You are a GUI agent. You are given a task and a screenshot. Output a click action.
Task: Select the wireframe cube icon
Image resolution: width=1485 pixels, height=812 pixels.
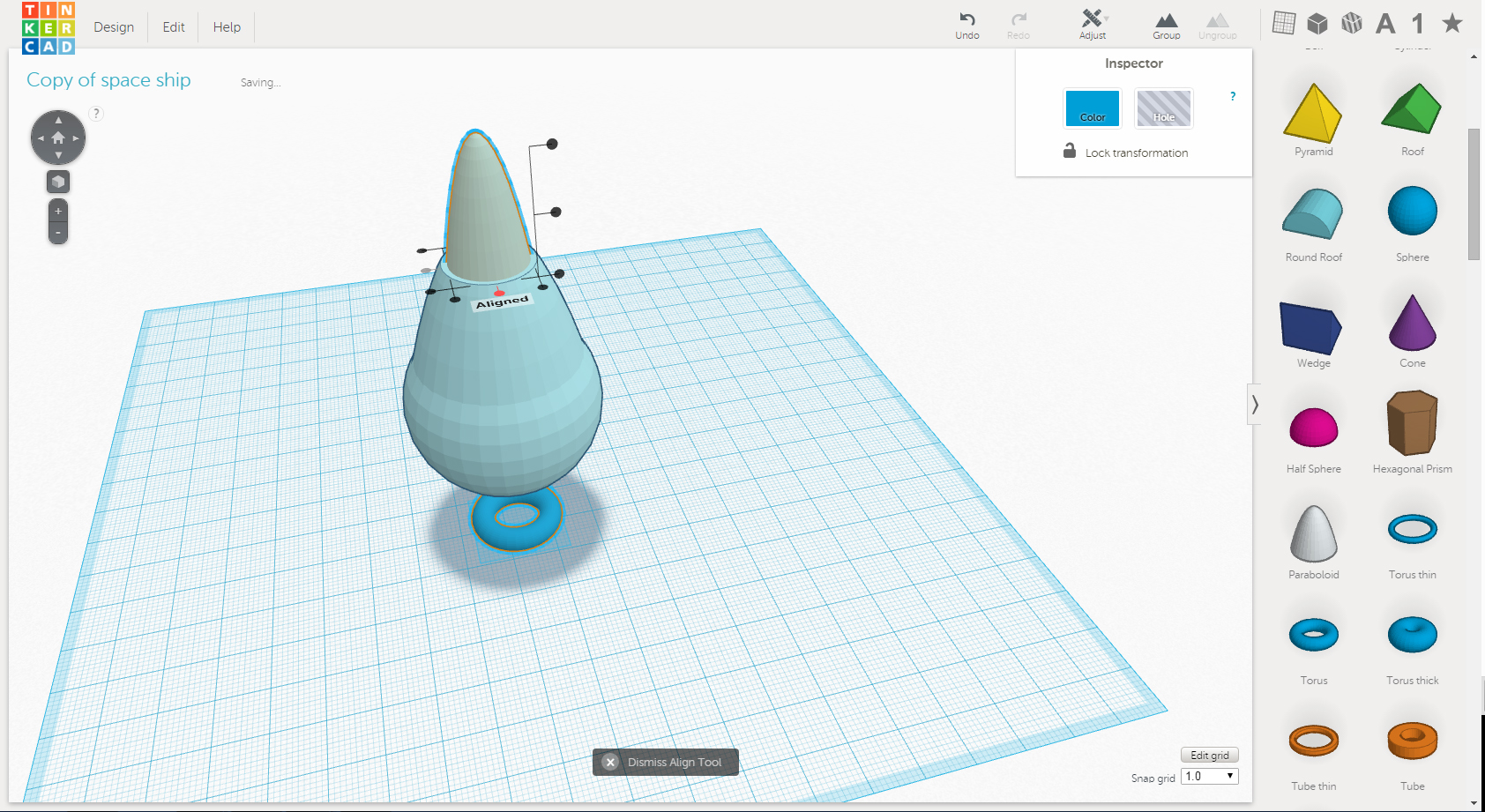pyautogui.click(x=1352, y=23)
